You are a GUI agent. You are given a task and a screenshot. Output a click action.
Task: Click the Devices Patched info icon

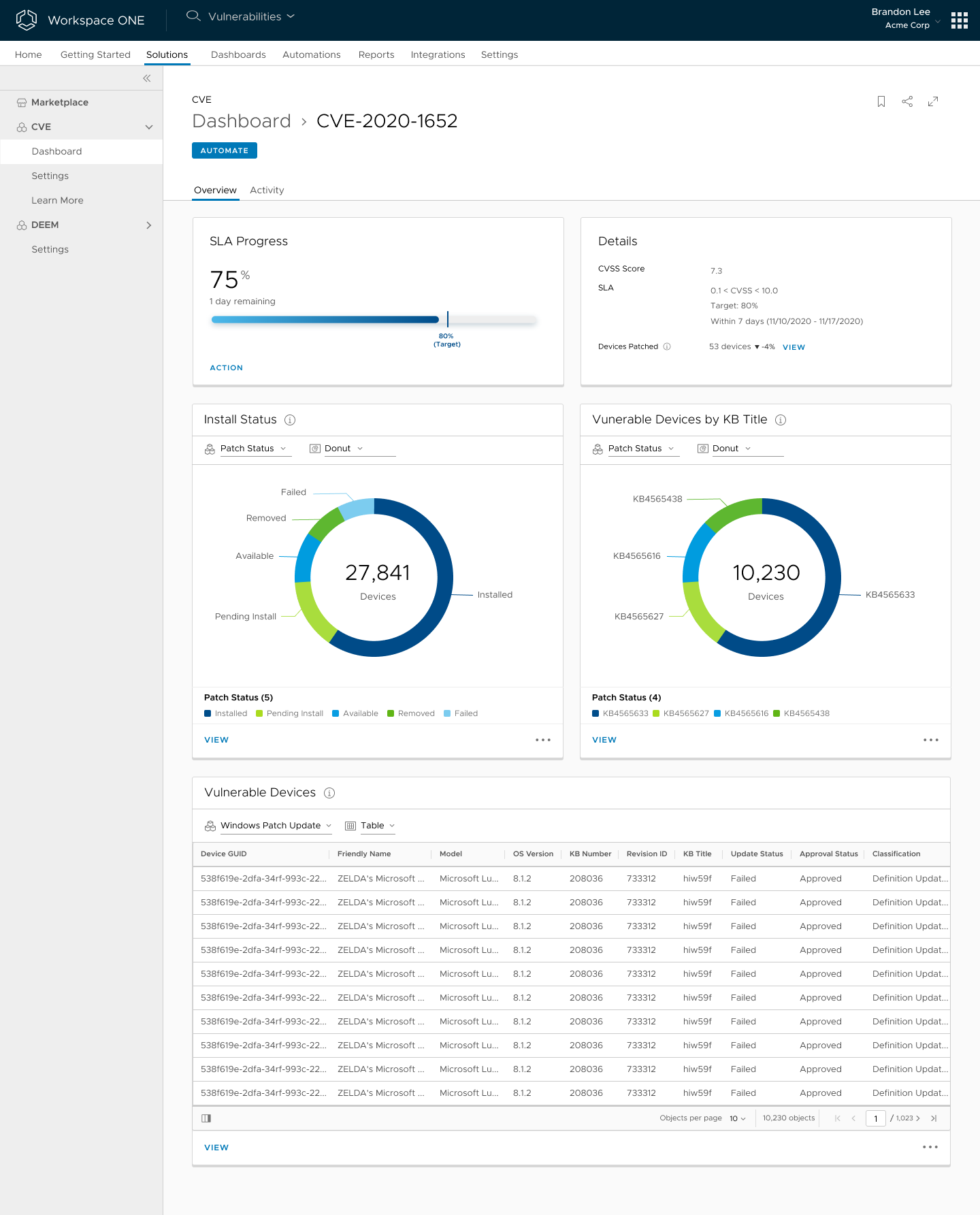pyautogui.click(x=667, y=346)
